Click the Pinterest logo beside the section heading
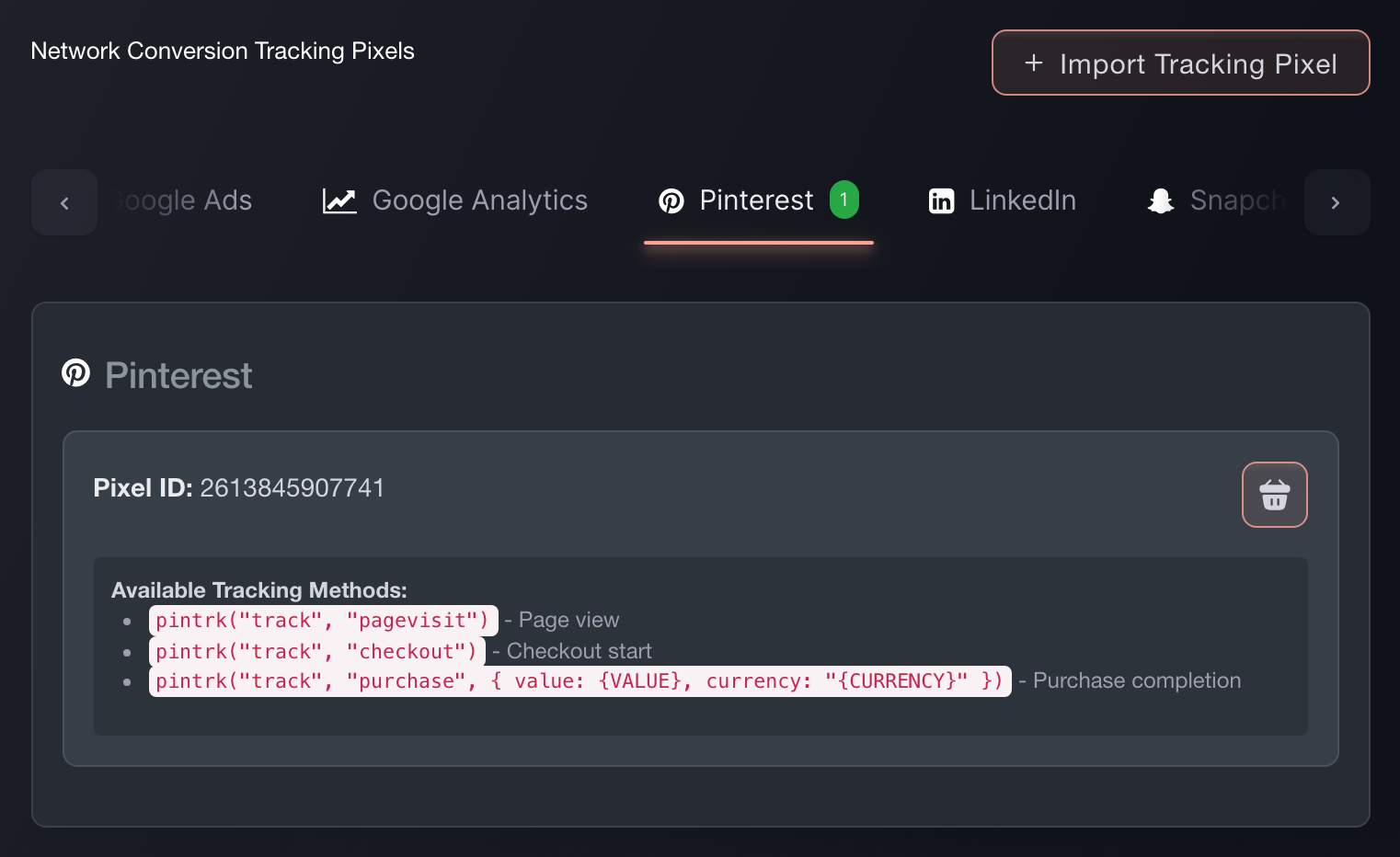This screenshot has width=1400, height=857. click(75, 372)
